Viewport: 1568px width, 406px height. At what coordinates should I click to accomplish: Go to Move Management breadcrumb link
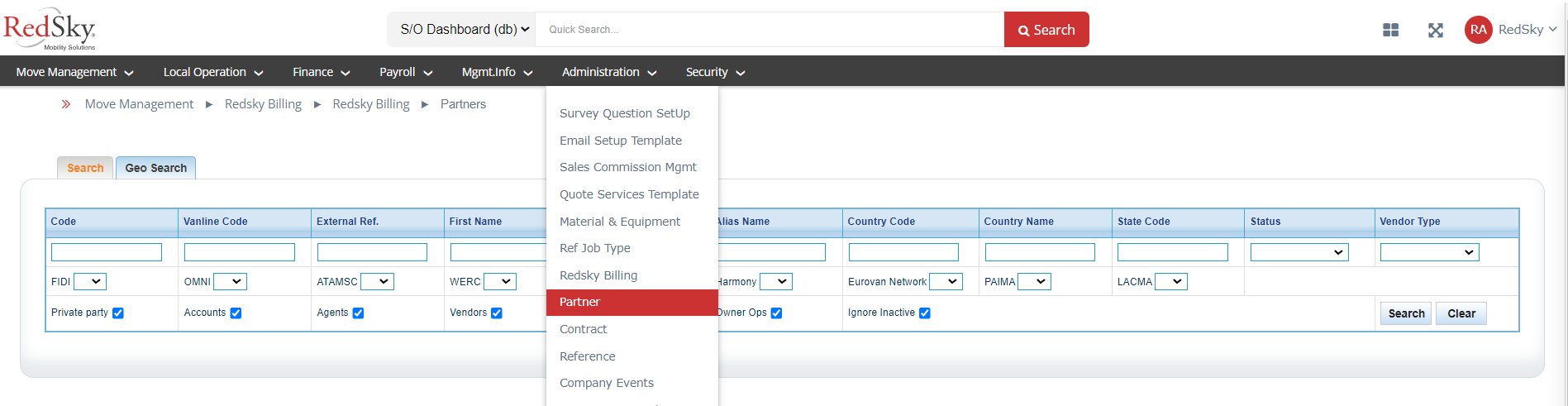(139, 104)
